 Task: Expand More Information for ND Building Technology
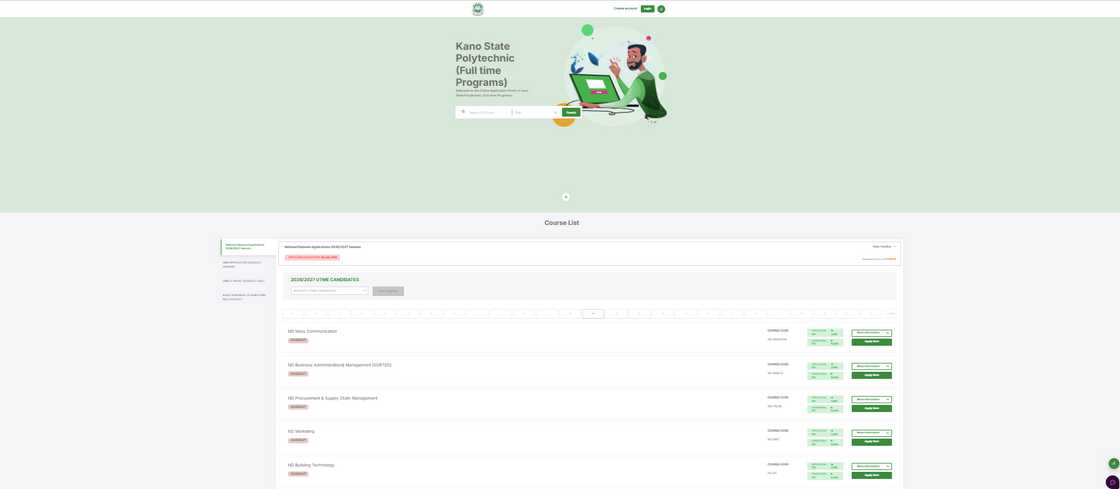(x=871, y=466)
